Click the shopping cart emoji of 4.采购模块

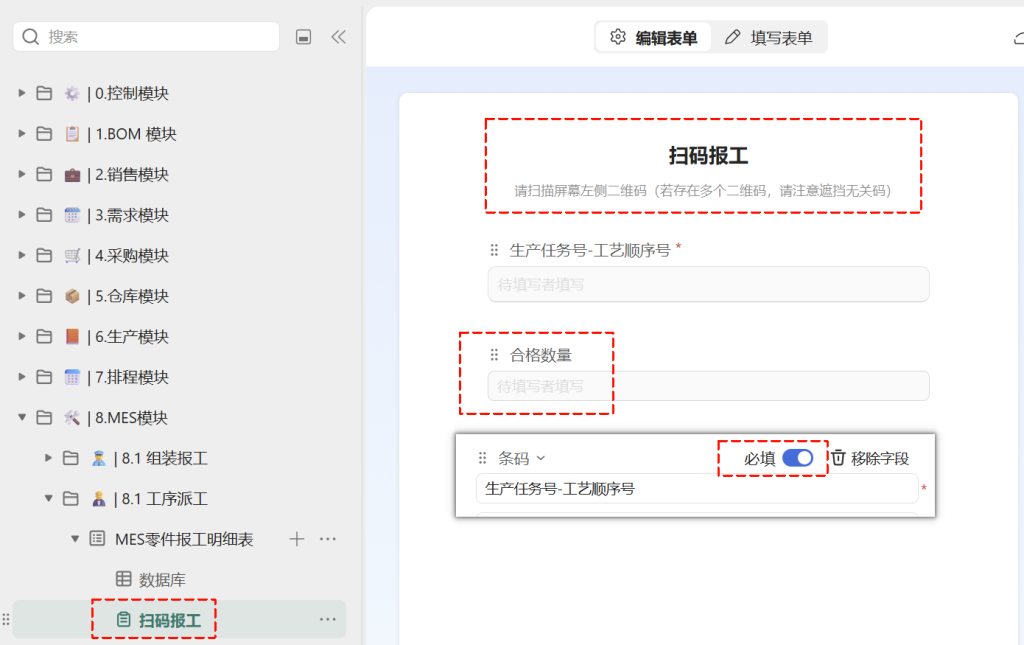click(72, 255)
